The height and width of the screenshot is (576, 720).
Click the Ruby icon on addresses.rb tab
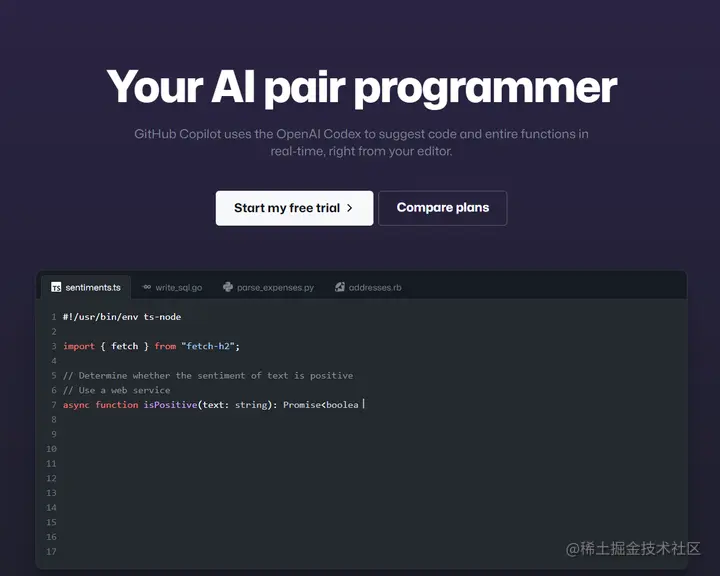[340, 287]
